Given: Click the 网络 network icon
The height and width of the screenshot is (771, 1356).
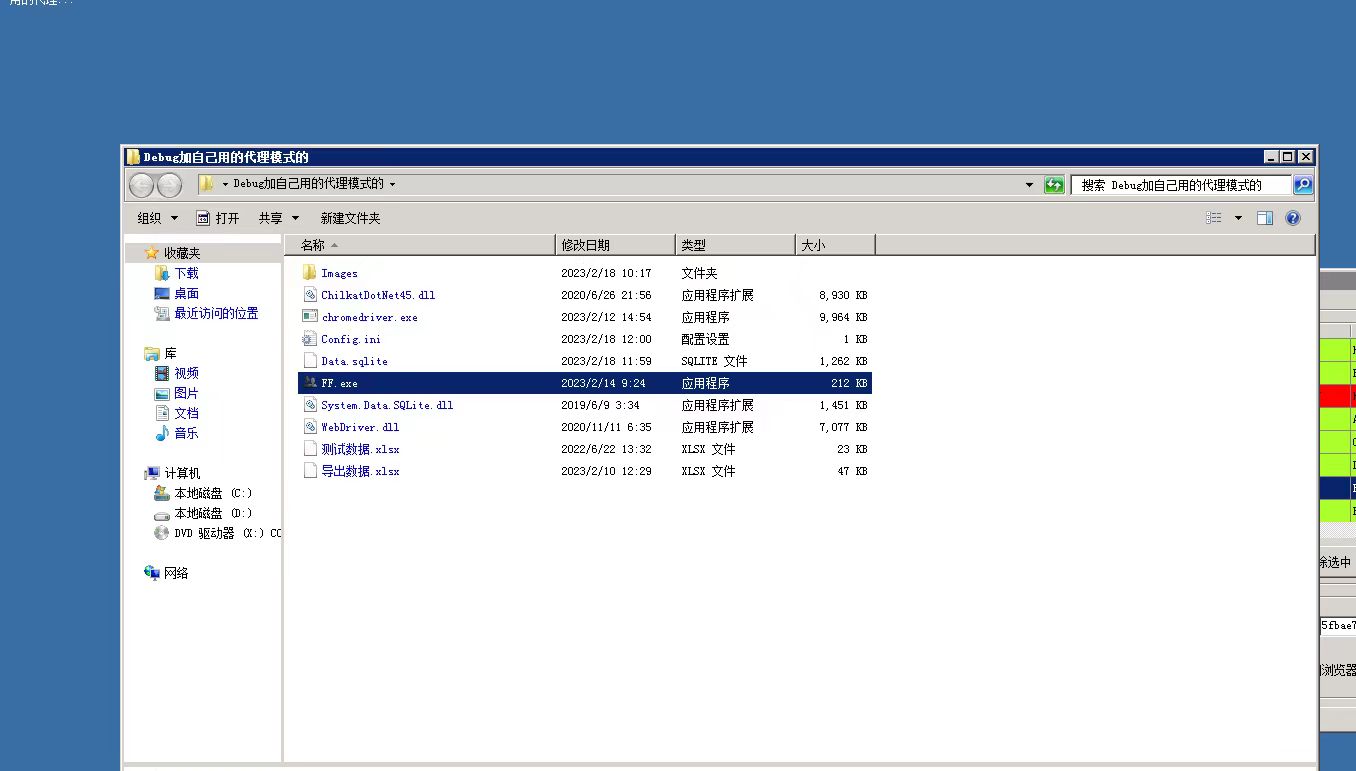Looking at the screenshot, I should [x=152, y=573].
